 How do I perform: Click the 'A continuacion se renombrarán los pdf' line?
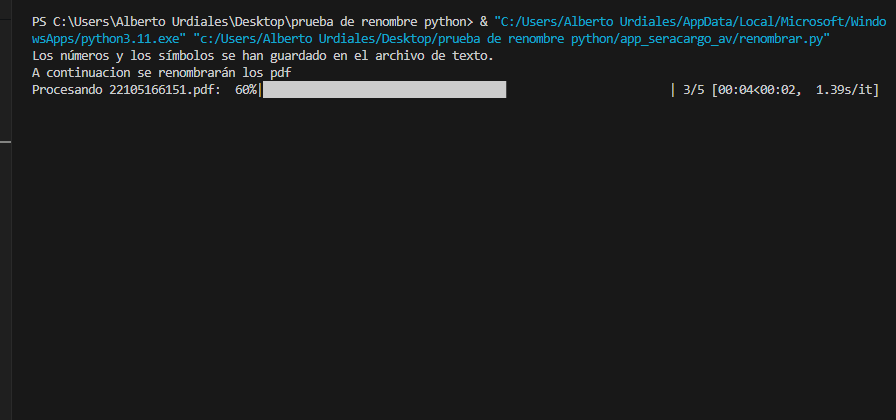162,73
